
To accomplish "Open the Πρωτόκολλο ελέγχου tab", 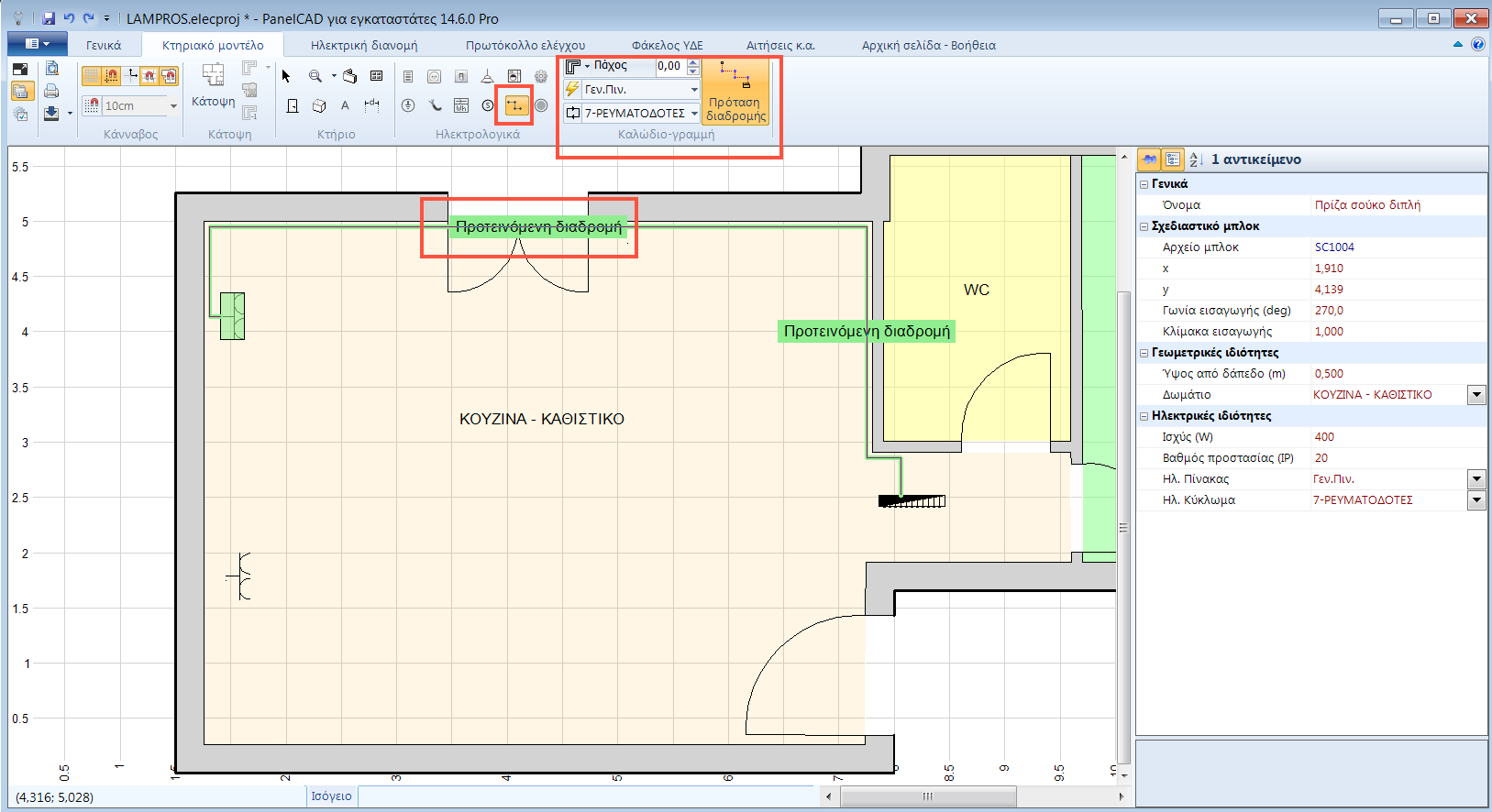I will [525, 45].
